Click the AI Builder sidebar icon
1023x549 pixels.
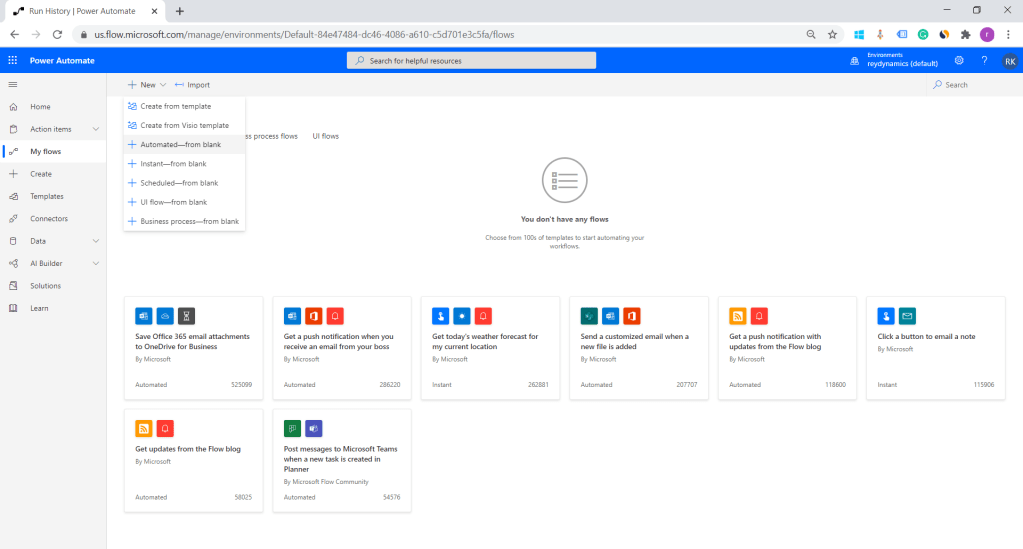point(13,264)
